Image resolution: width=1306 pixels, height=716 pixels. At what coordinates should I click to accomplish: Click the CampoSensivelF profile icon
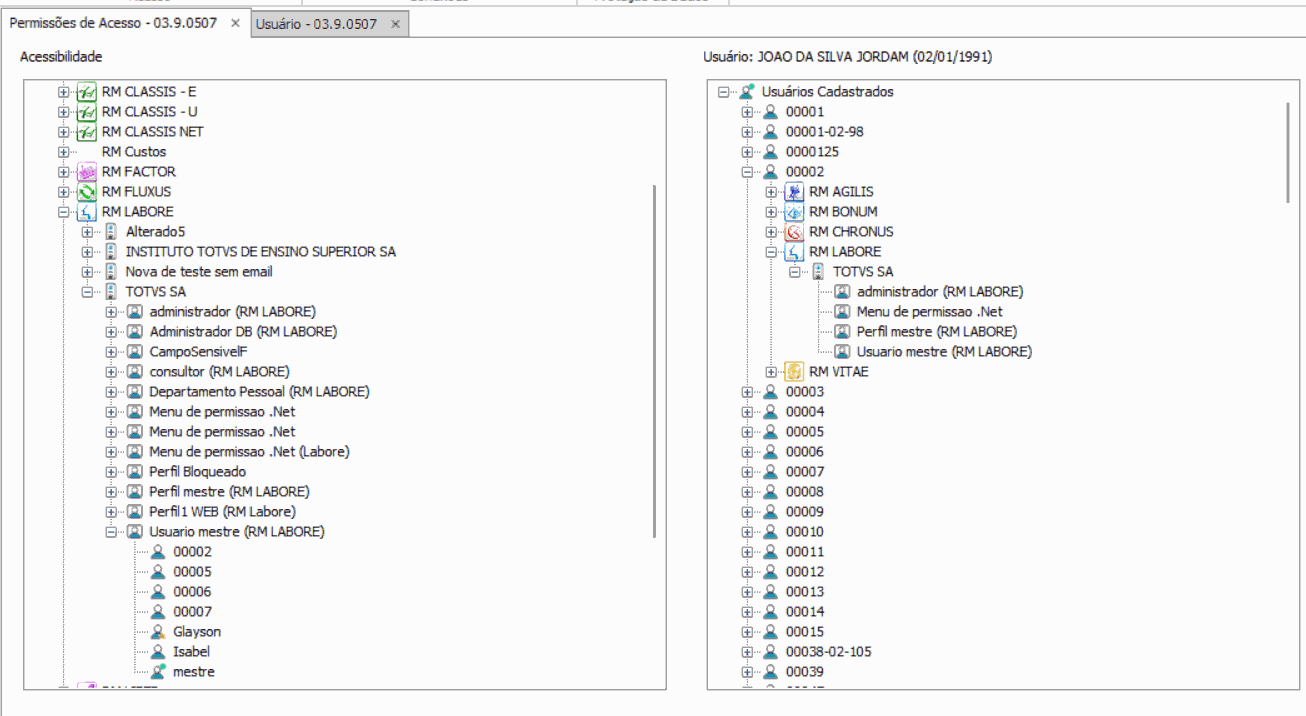[134, 352]
